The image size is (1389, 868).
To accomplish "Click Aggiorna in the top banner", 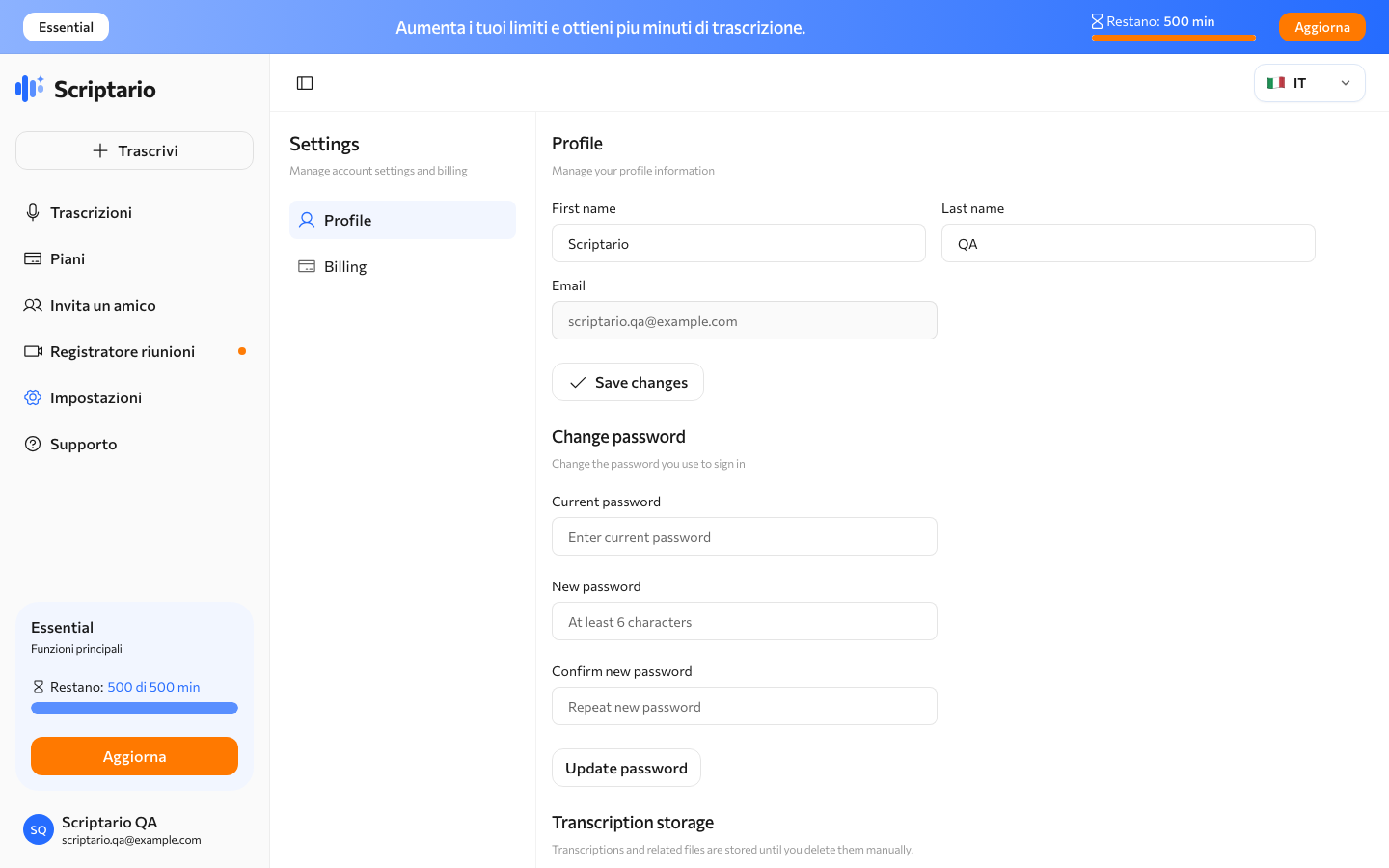I will 1321,27.
